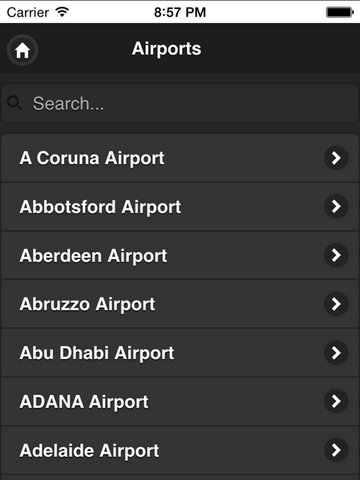
Task: Open ADANA Airport entry
Action: click(180, 401)
